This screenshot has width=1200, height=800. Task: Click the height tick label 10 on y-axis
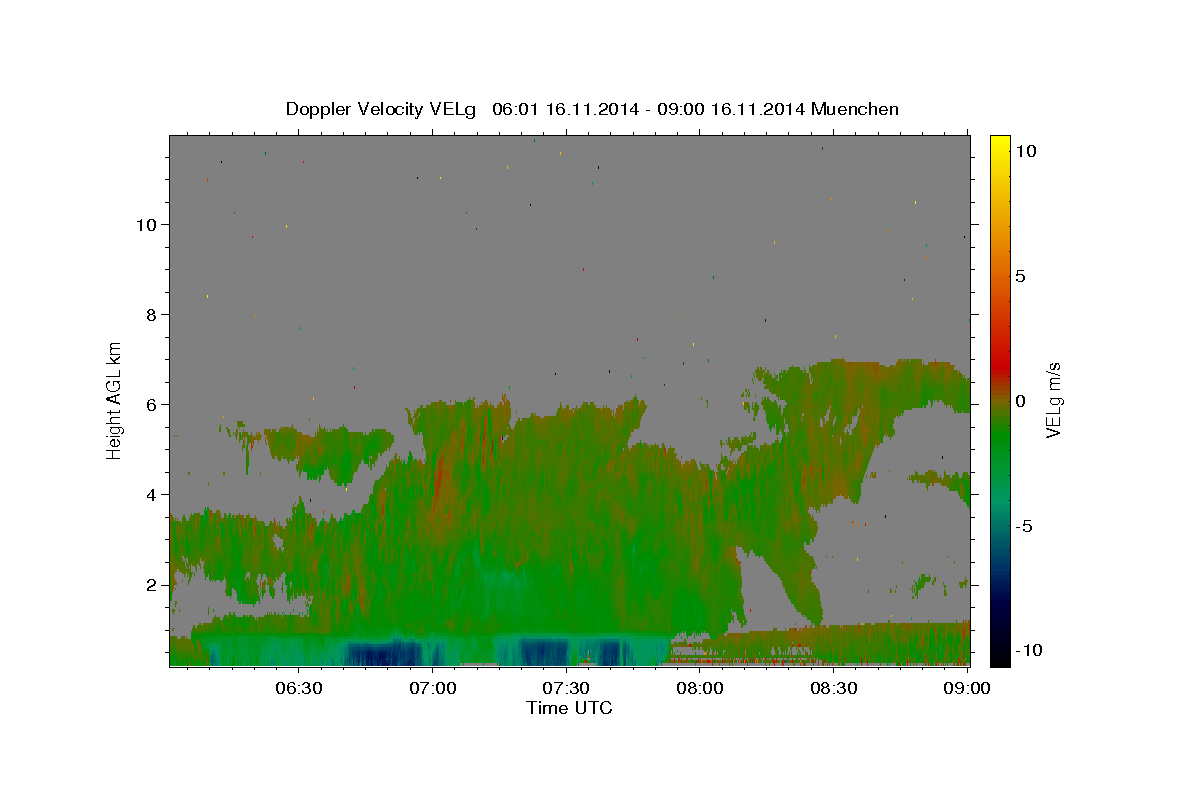(x=148, y=225)
